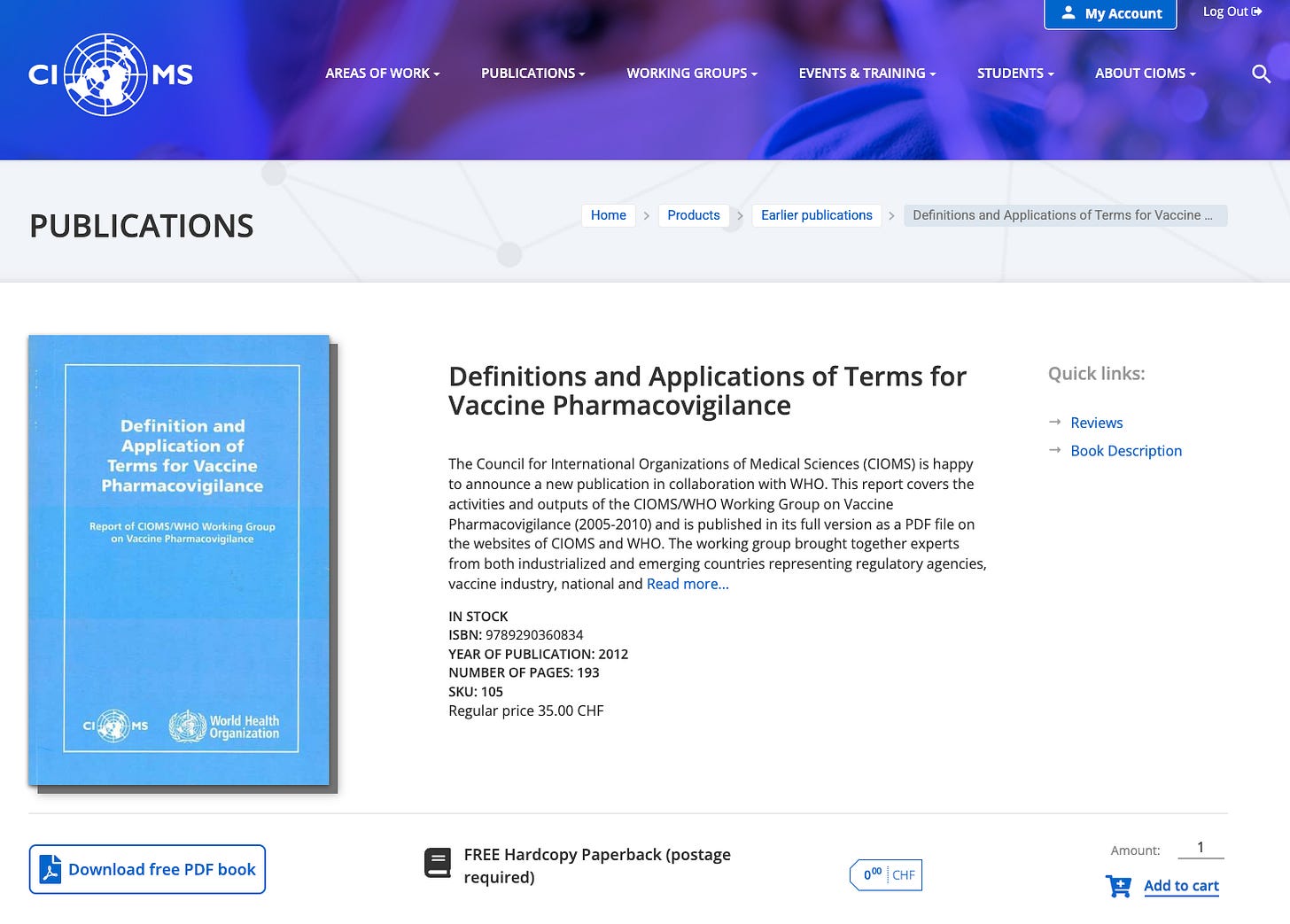Jump to Book Description quick link
This screenshot has height=924, width=1290.
tap(1126, 451)
